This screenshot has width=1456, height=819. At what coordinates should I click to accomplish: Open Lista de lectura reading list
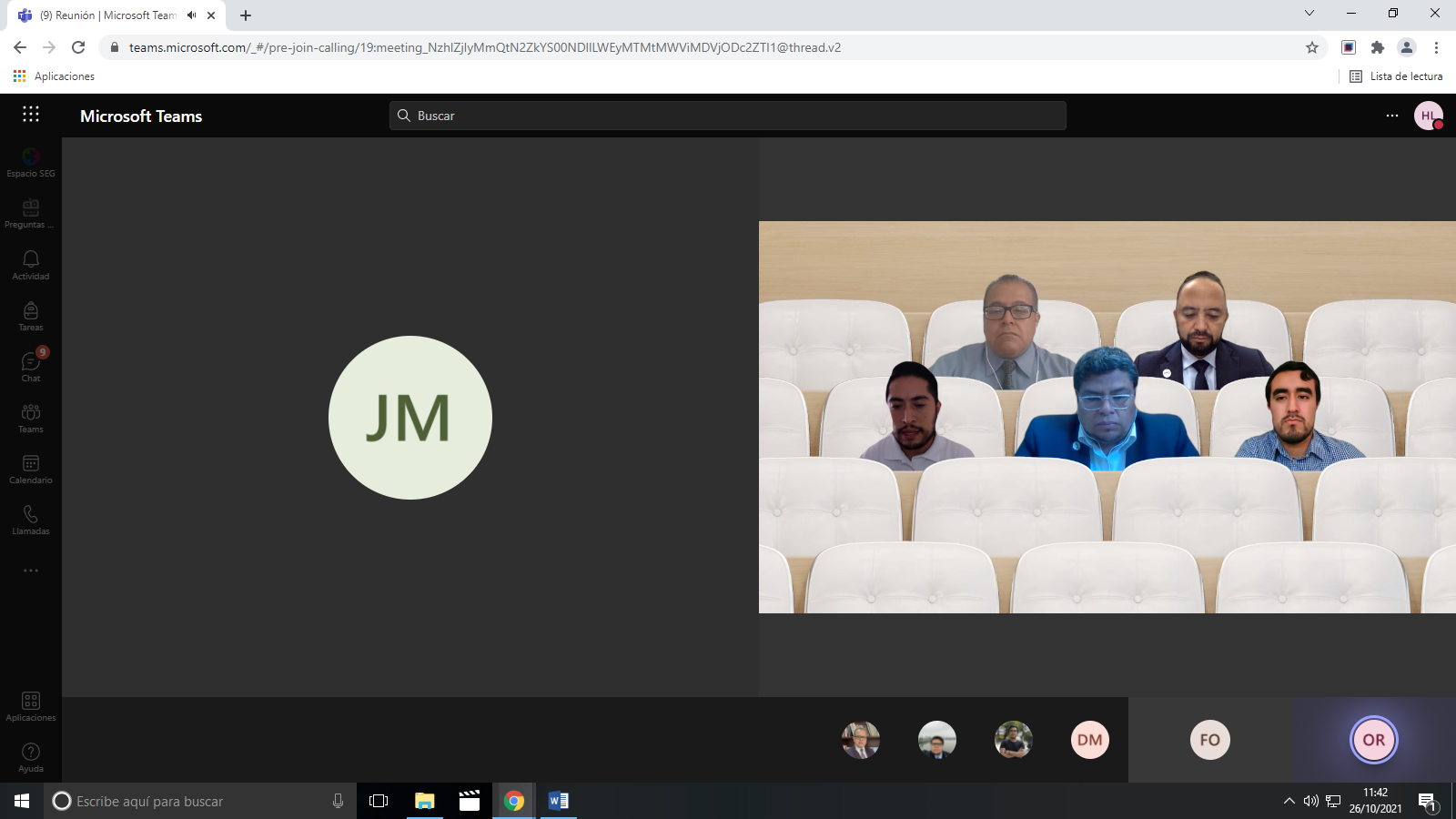(x=1396, y=76)
